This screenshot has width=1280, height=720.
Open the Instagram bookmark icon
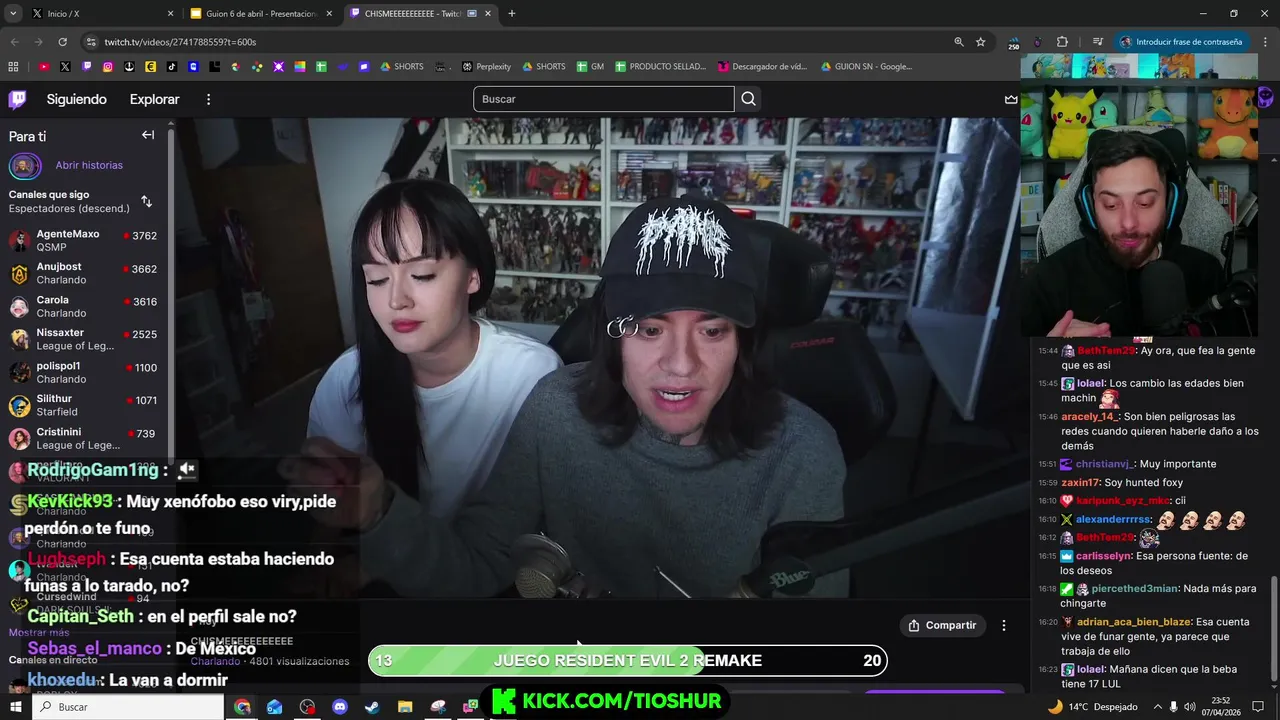[108, 67]
